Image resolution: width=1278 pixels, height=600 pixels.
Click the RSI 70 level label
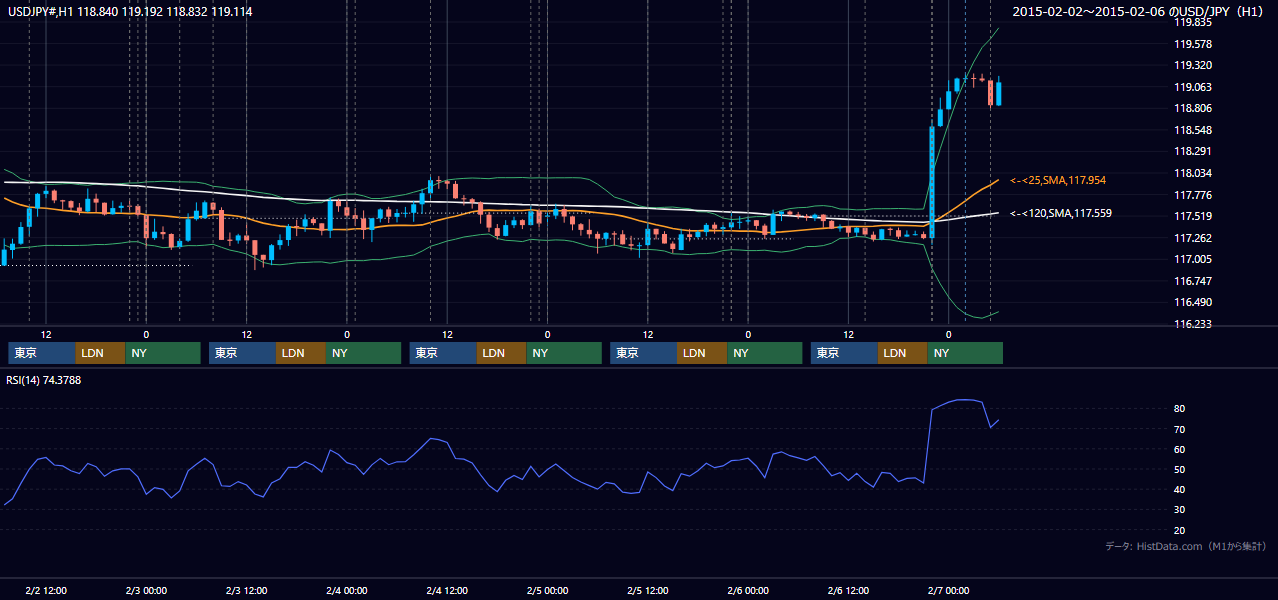click(1180, 429)
